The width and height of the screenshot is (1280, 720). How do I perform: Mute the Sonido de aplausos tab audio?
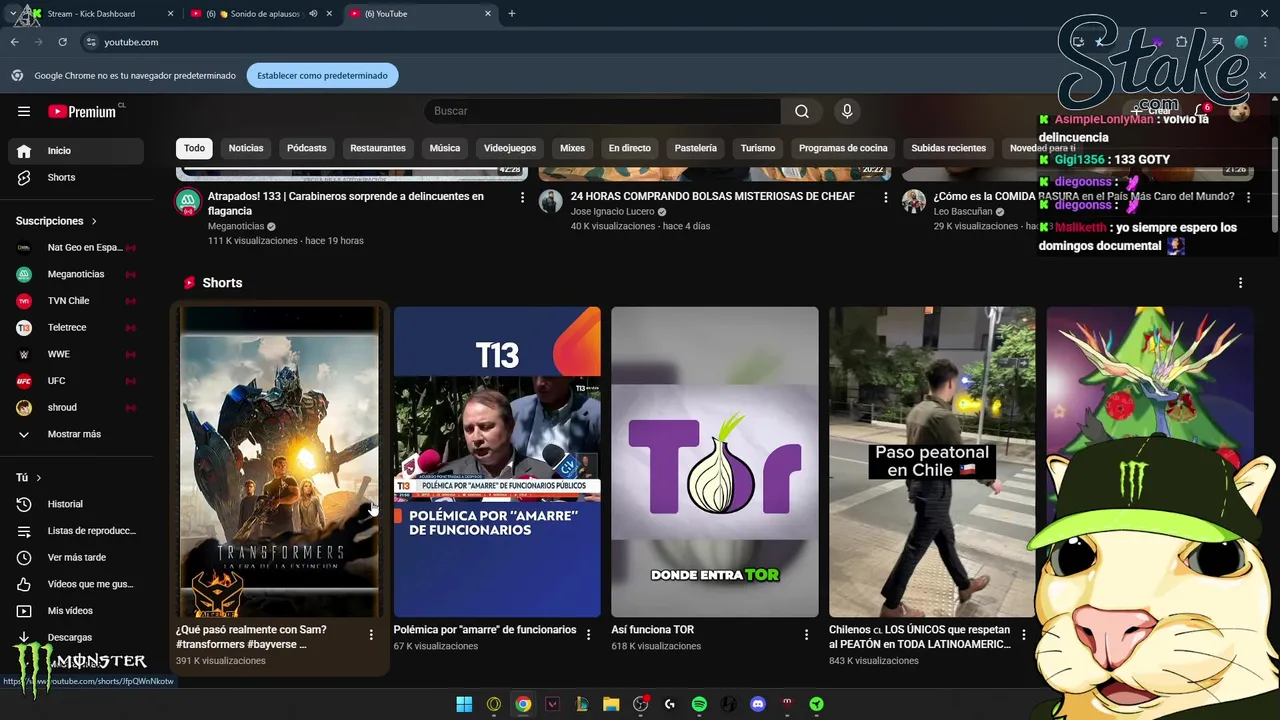point(313,14)
